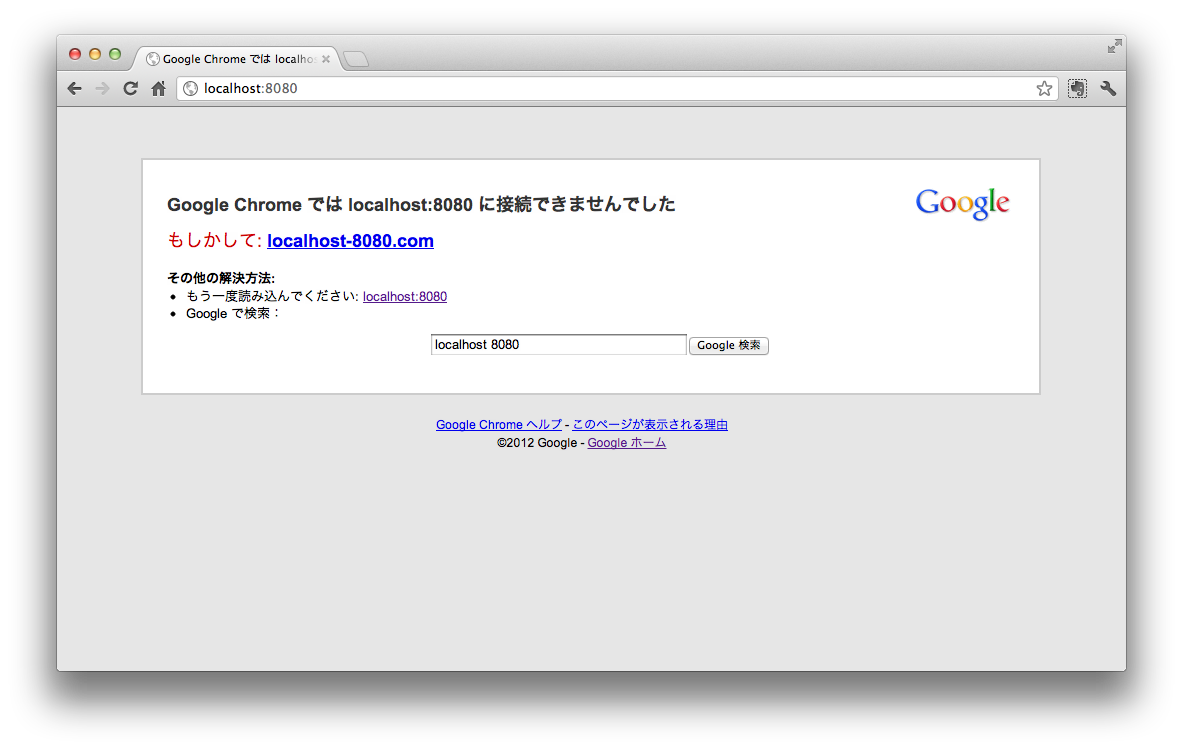Image resolution: width=1183 pixels, height=750 pixels.
Task: Close the current tab with its x
Action: point(326,59)
